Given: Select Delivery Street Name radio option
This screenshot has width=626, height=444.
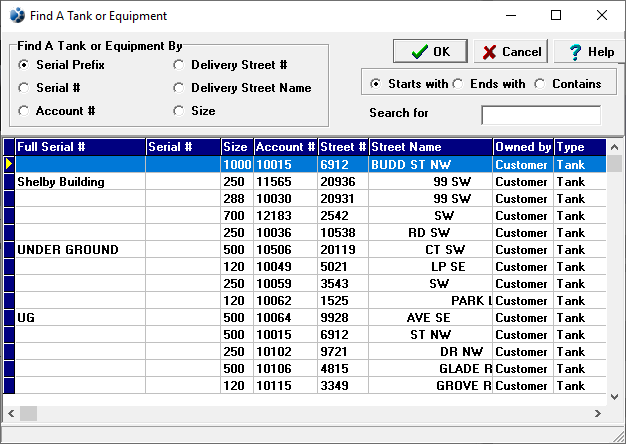Looking at the screenshot, I should point(179,88).
